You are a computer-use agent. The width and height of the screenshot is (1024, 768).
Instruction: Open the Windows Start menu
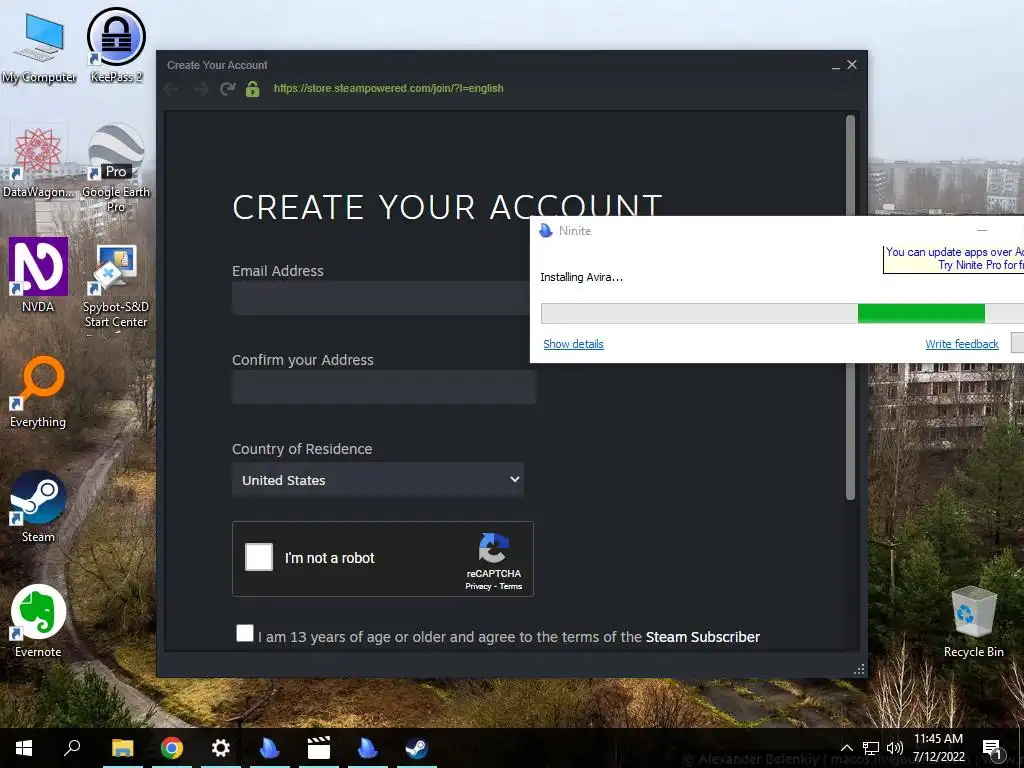click(24, 748)
